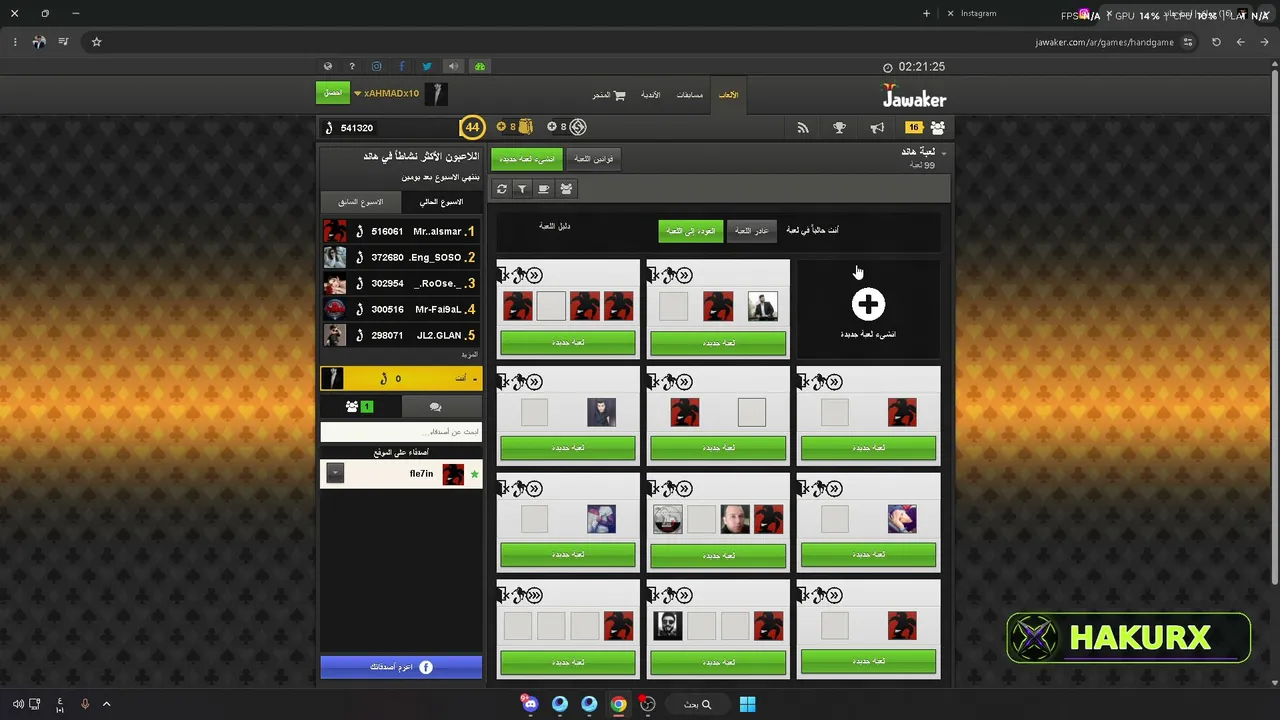
Task: Select leaderboard row JL2.GLAN
Action: [x=401, y=335]
